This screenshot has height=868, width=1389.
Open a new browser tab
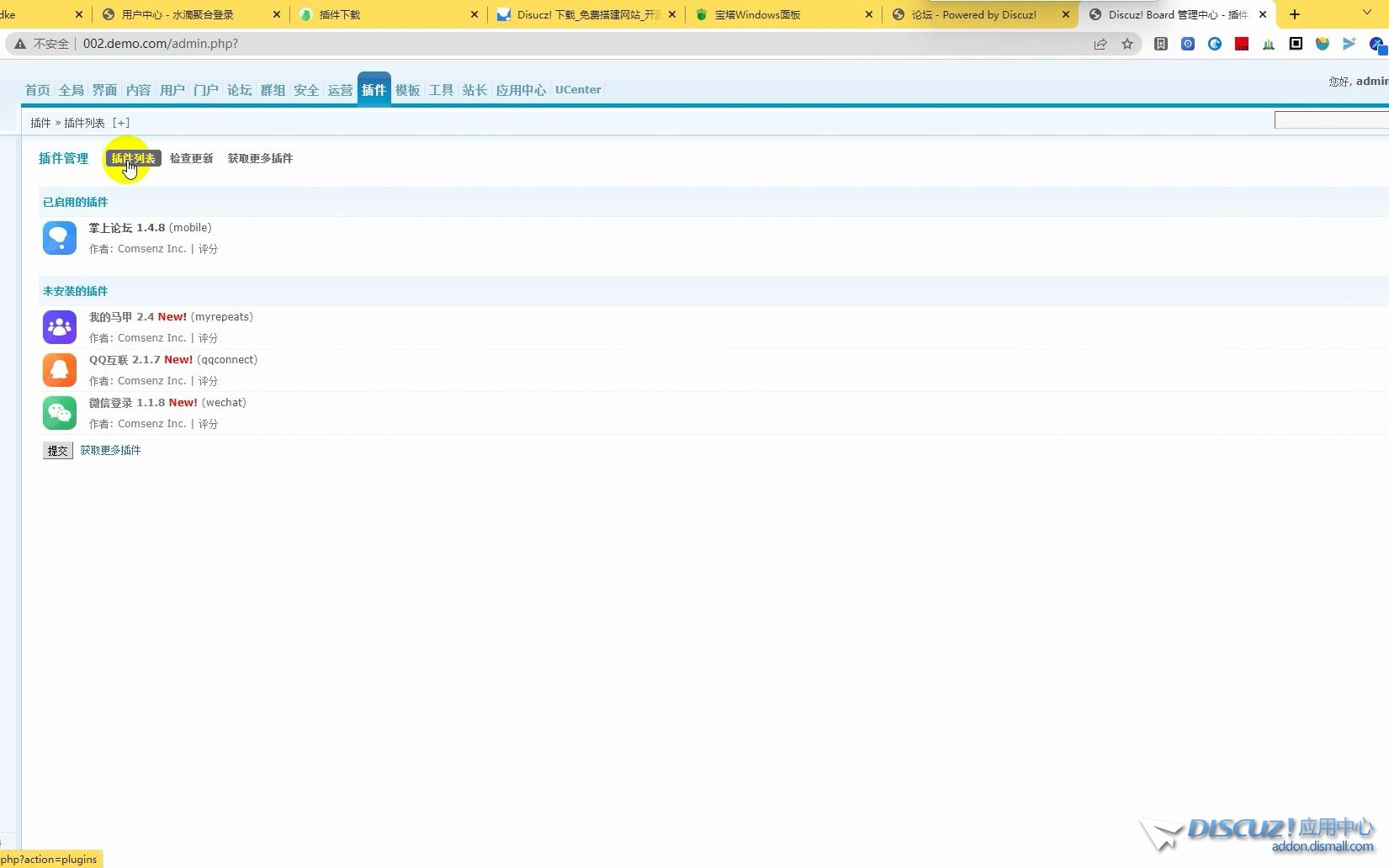1295,14
